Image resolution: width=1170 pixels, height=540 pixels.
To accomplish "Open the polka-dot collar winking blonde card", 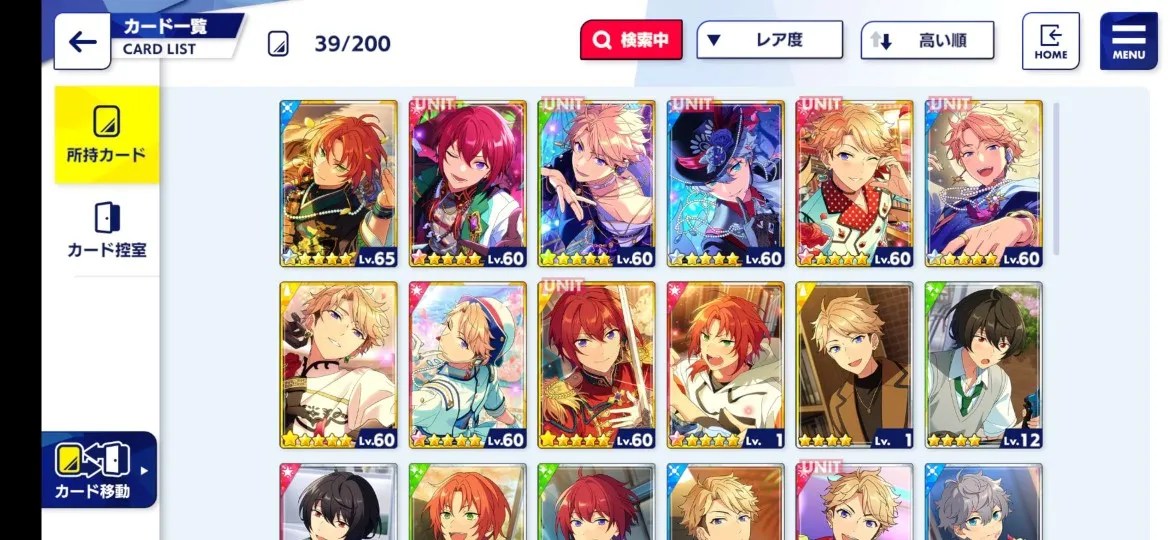I will point(854,183).
